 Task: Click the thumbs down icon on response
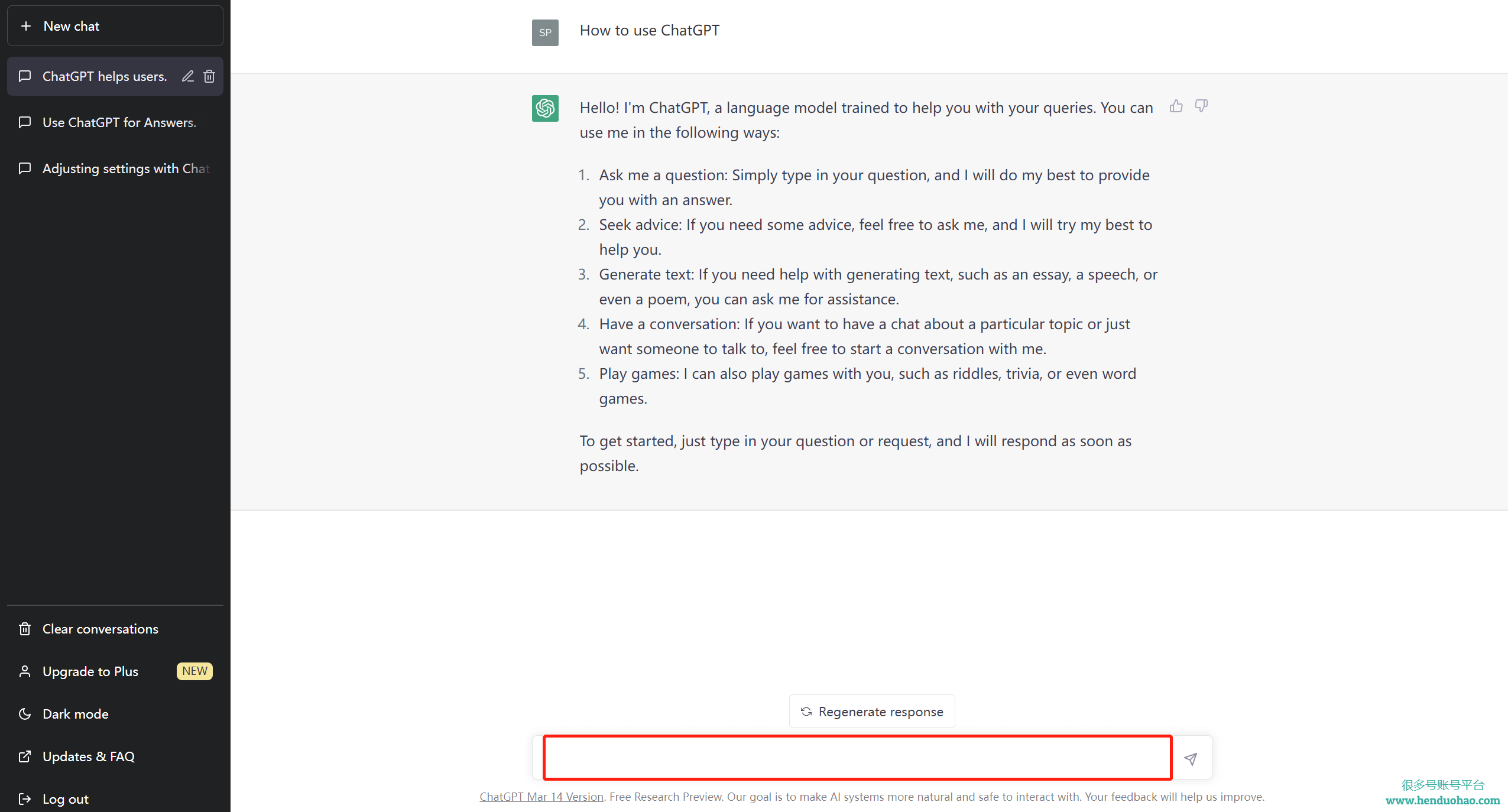(1201, 106)
